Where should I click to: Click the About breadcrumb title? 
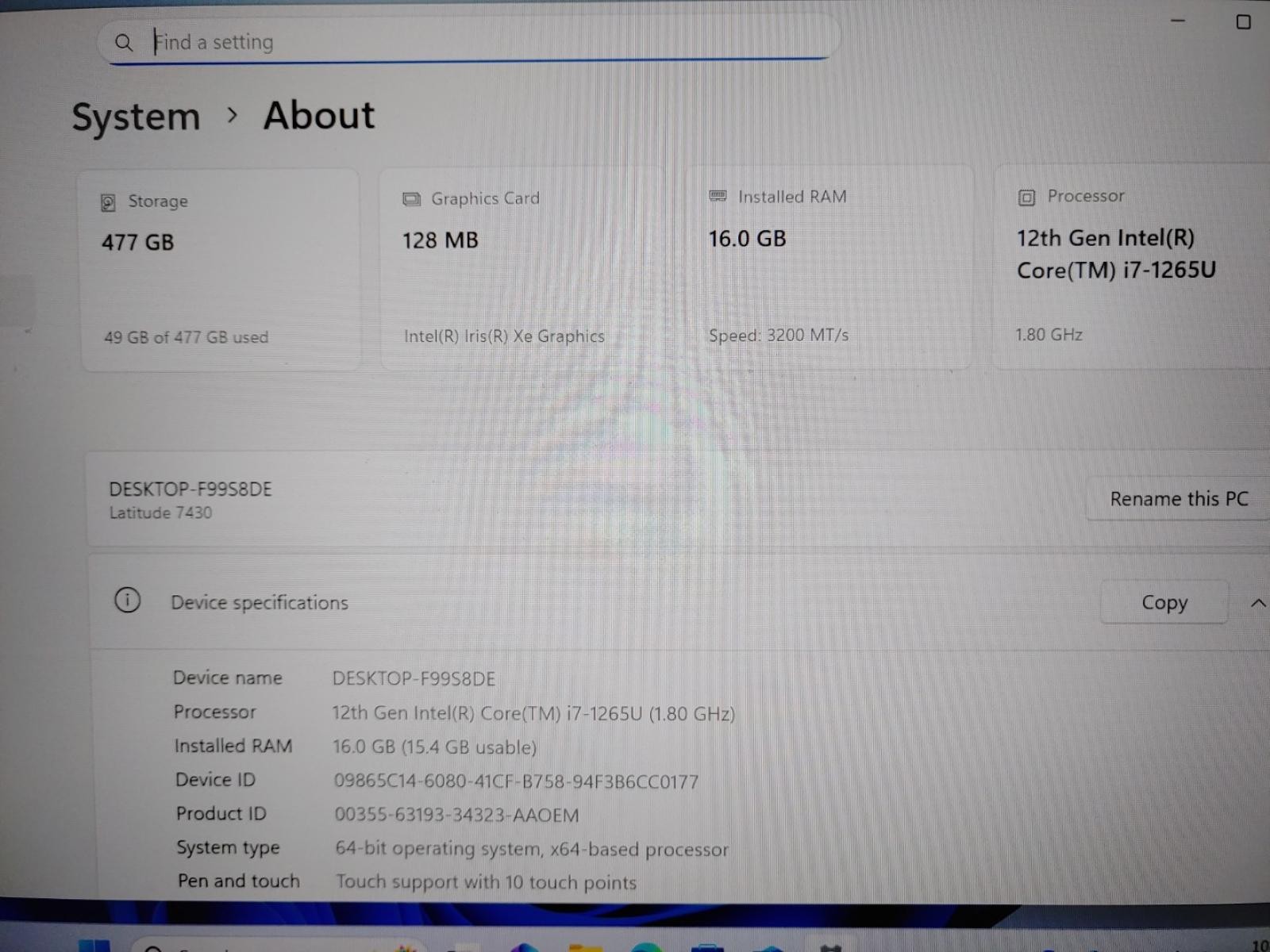[x=319, y=116]
